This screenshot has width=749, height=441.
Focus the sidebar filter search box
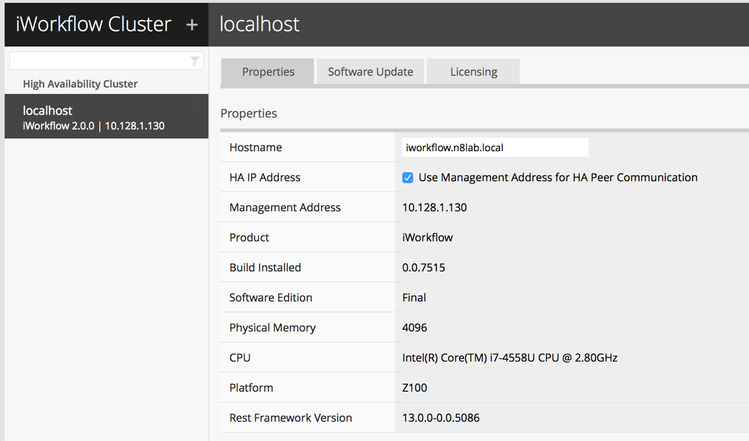coord(98,61)
